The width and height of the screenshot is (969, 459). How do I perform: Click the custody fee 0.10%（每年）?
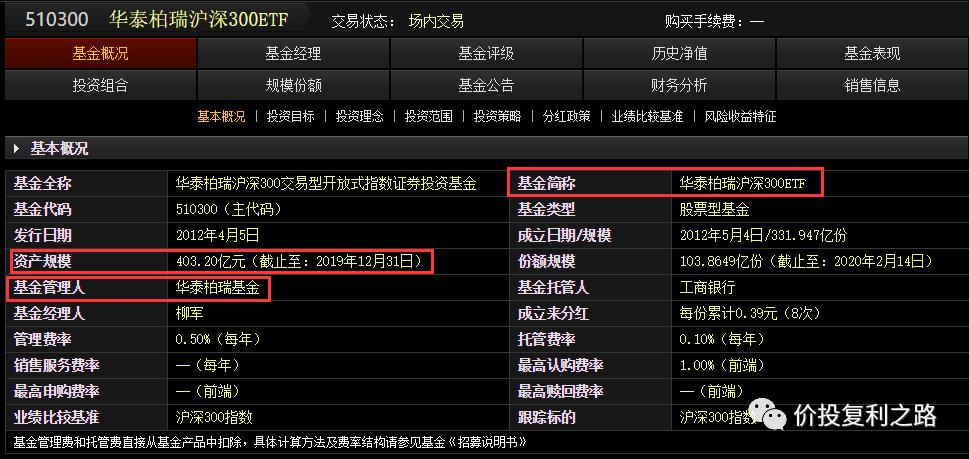(722, 339)
